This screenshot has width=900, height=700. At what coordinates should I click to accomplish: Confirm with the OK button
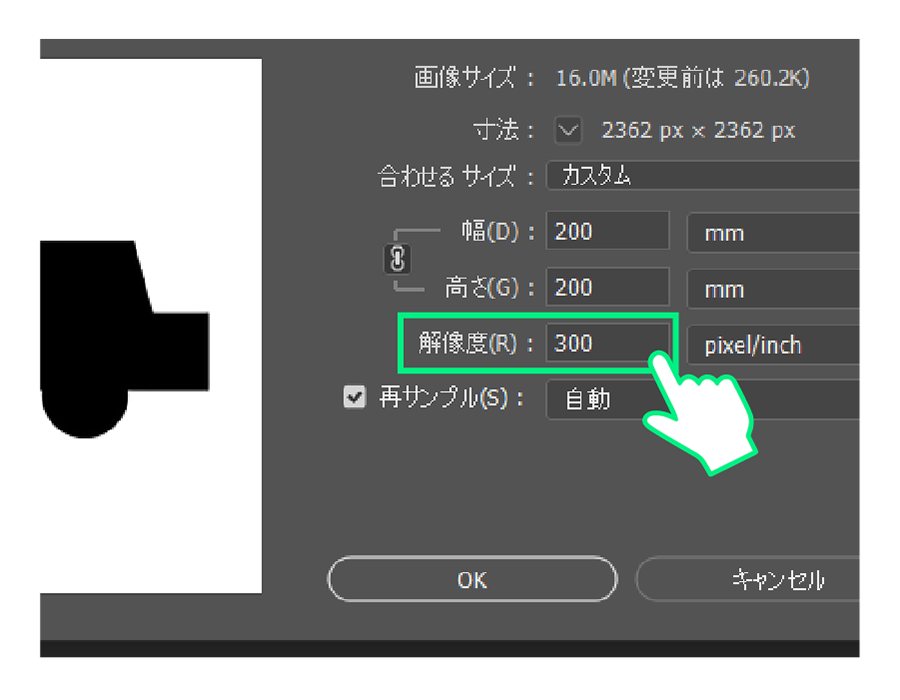click(472, 580)
